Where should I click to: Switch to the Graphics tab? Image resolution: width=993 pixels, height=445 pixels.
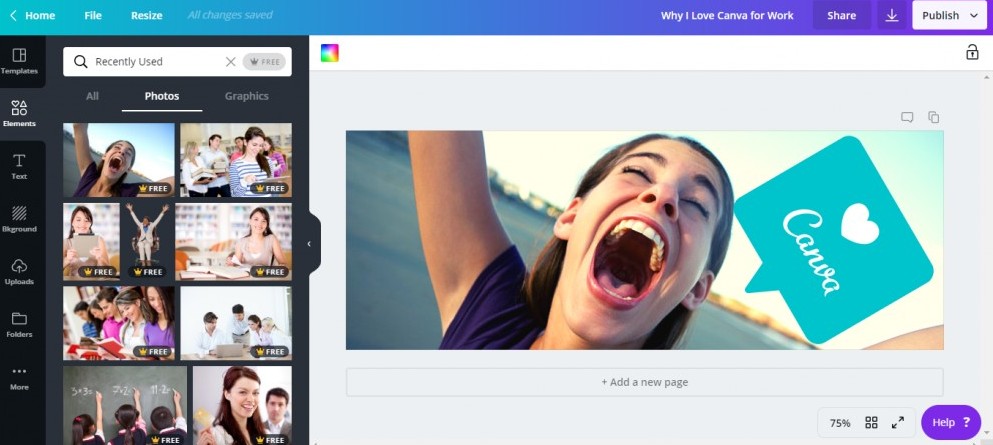(246, 96)
